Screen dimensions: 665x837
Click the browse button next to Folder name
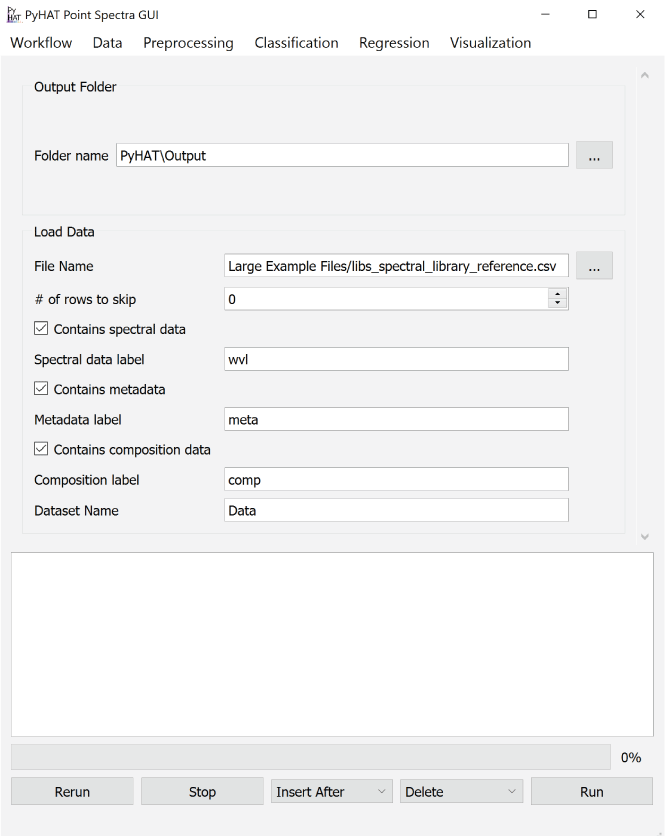(x=594, y=156)
